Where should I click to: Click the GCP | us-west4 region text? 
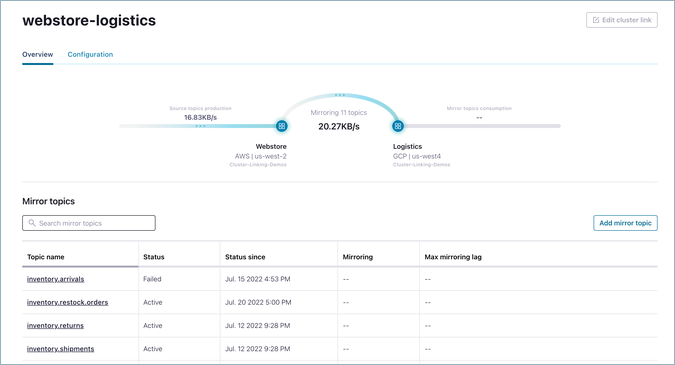tap(417, 156)
